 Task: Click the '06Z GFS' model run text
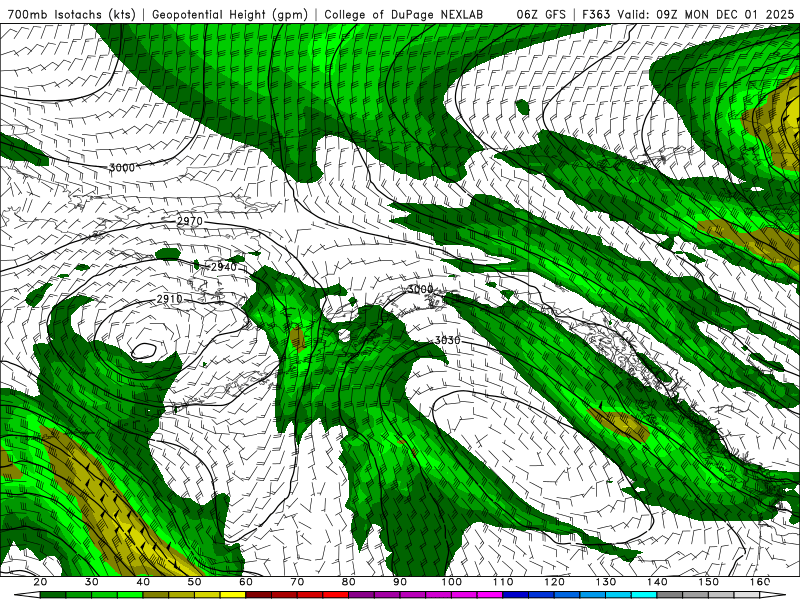point(541,14)
